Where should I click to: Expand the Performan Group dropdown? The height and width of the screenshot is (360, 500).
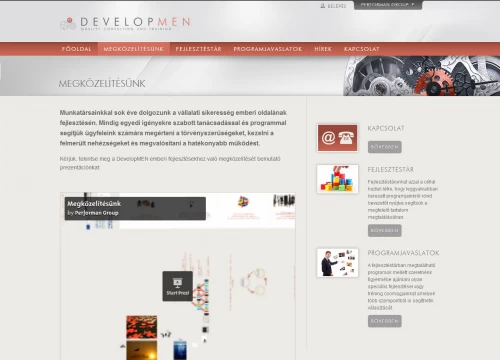388,5
